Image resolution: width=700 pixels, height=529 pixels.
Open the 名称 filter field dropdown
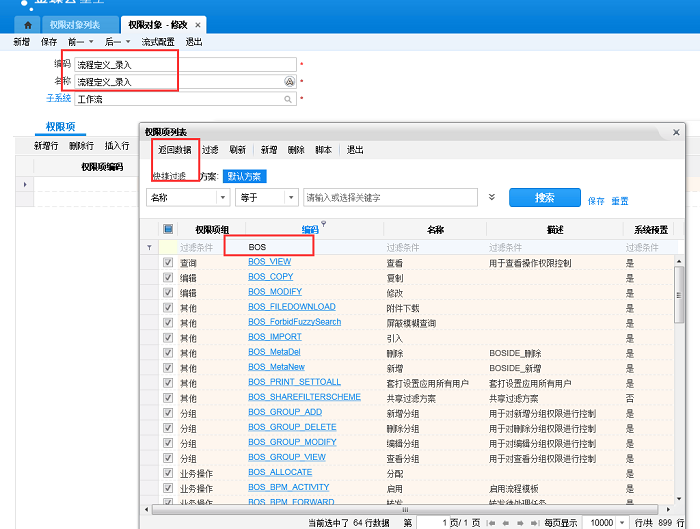click(x=222, y=198)
